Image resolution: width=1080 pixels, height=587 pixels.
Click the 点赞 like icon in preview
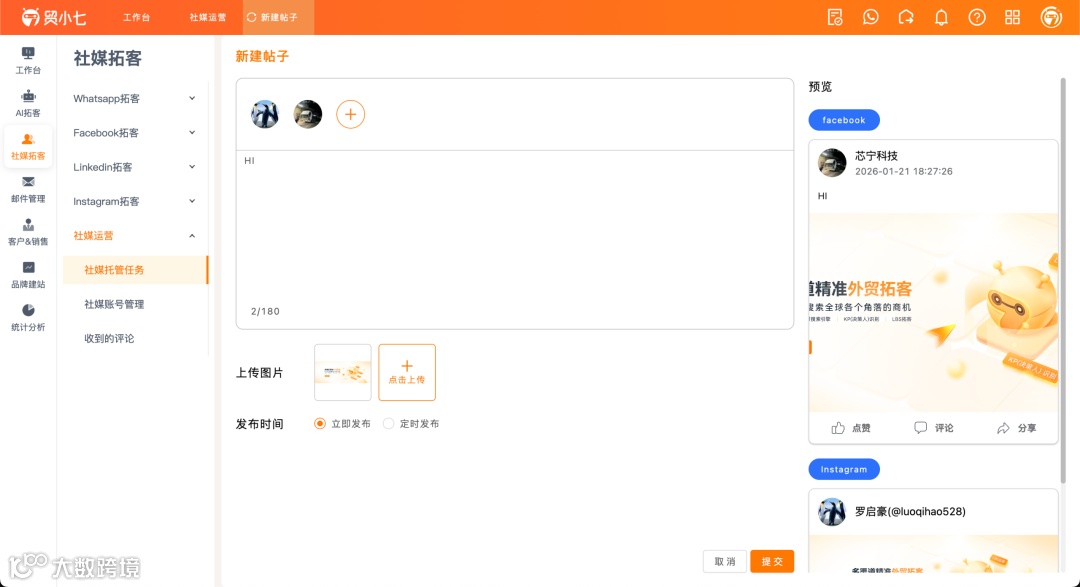pyautogui.click(x=838, y=428)
